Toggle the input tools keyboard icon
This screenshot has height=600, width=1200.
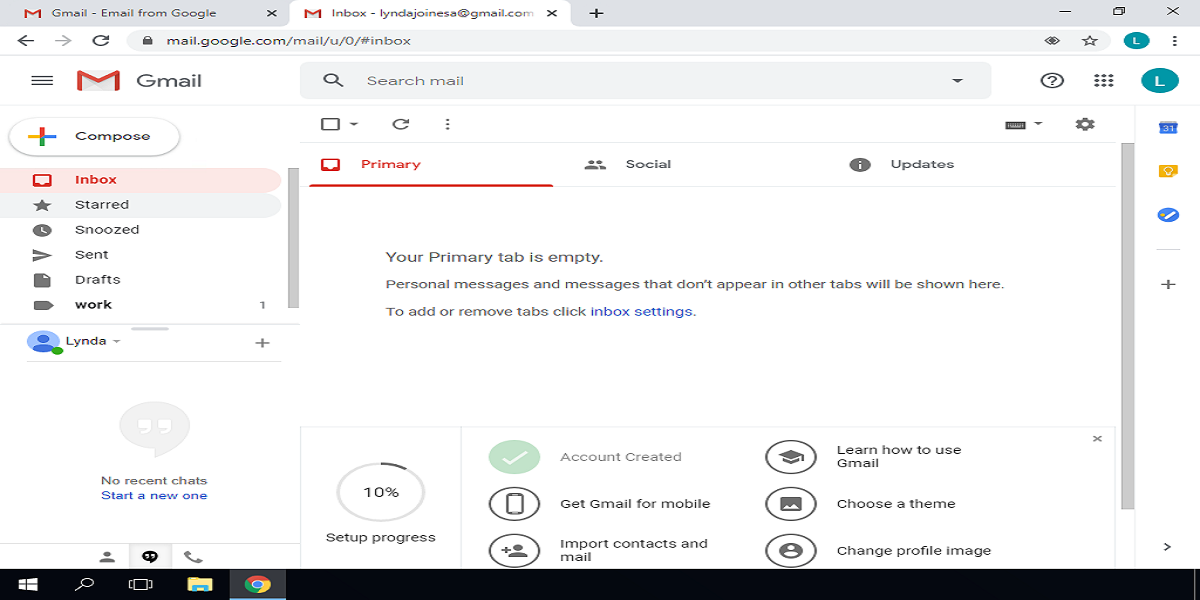[1015, 125]
